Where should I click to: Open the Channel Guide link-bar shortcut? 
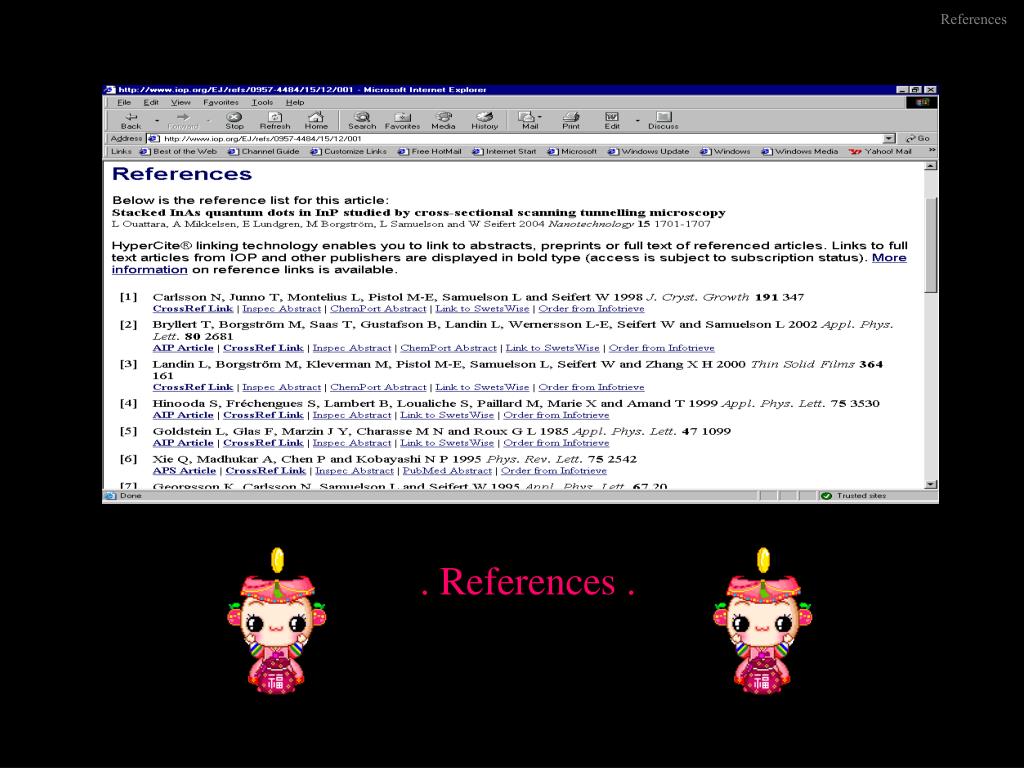pyautogui.click(x=264, y=152)
